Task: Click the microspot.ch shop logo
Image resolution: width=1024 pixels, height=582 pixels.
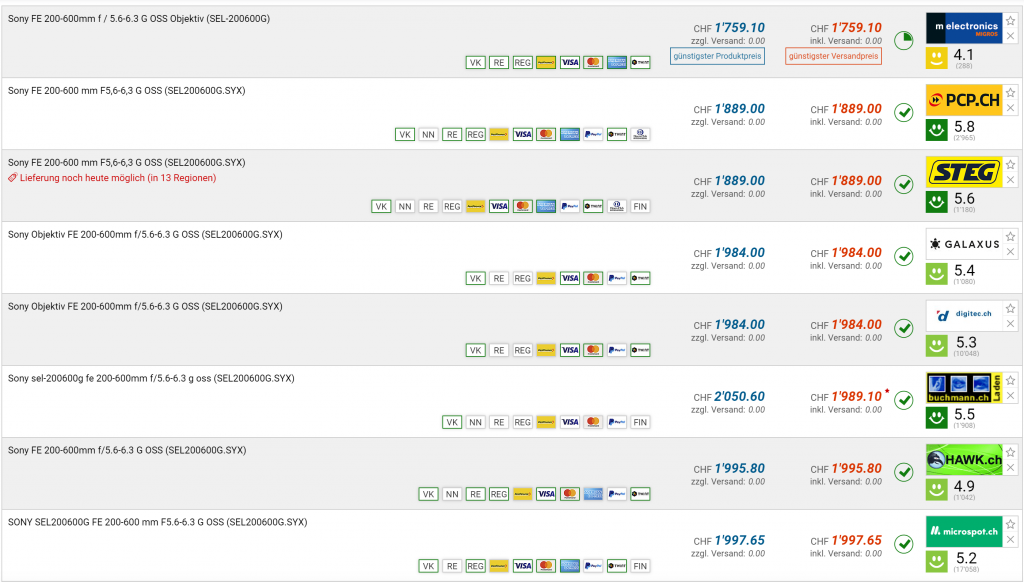Action: click(963, 531)
